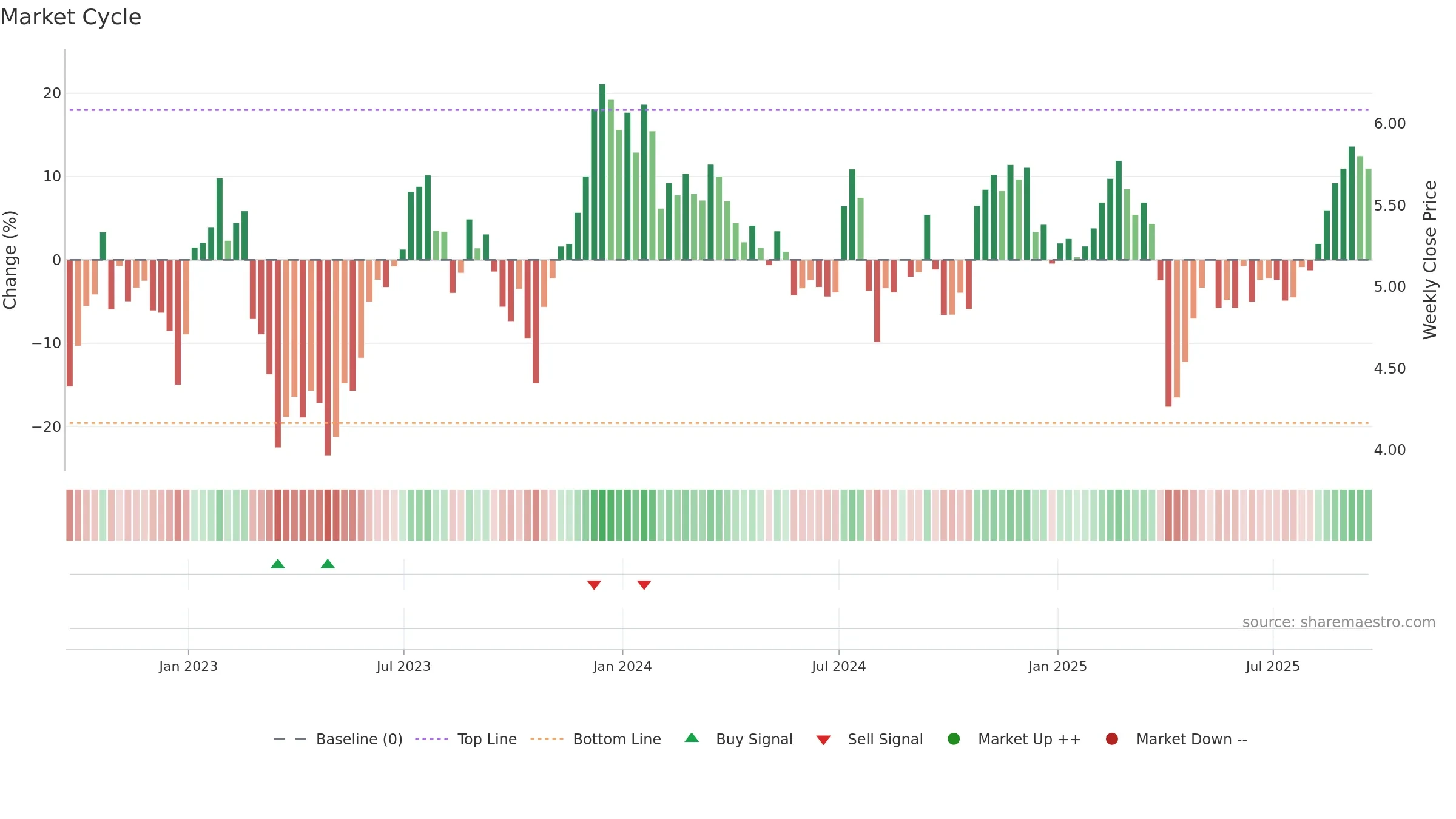Click the second red sell signal marker
Viewport: 1456px width, 819px height.
[x=644, y=585]
